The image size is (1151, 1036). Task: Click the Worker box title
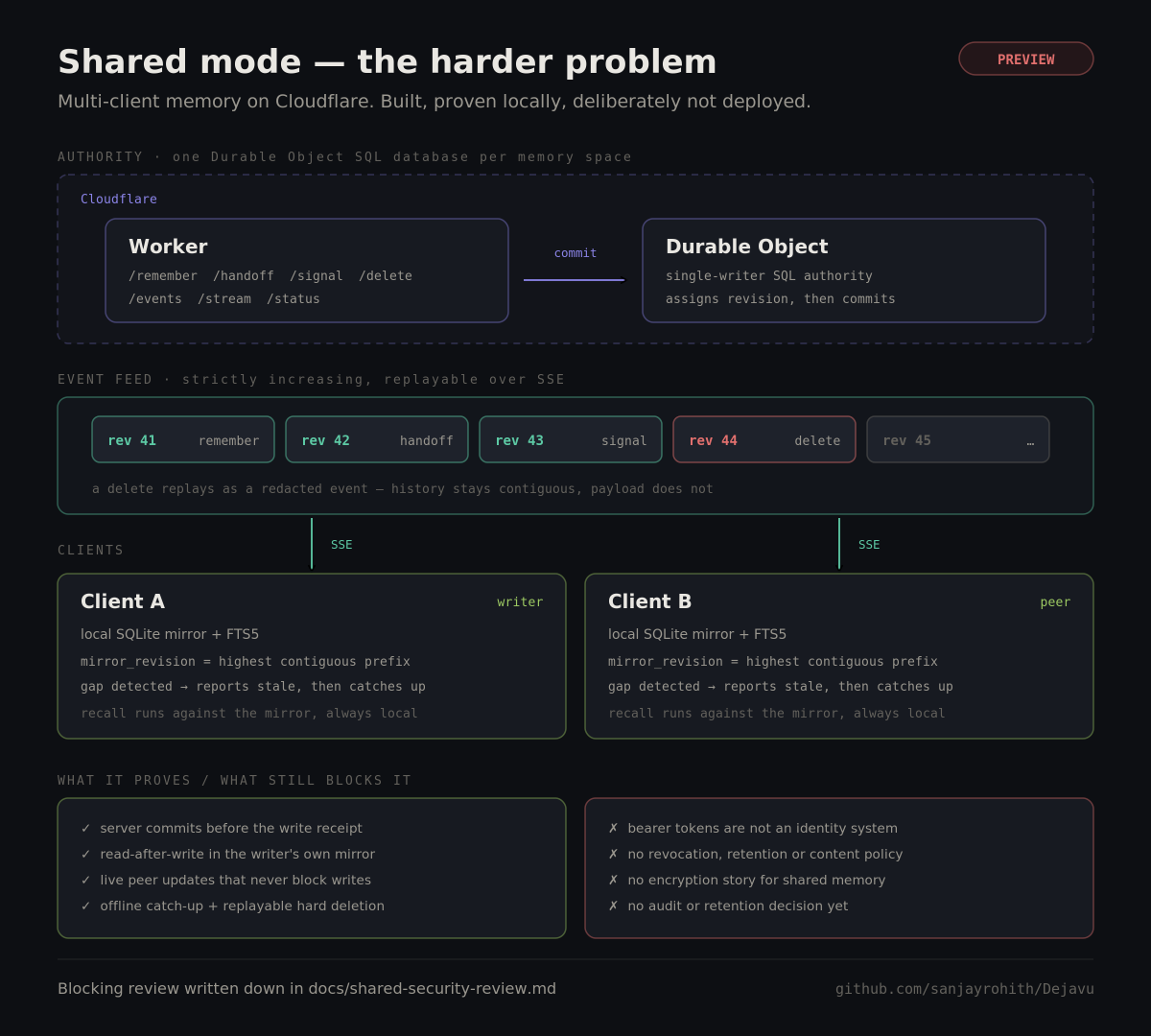pos(168,247)
